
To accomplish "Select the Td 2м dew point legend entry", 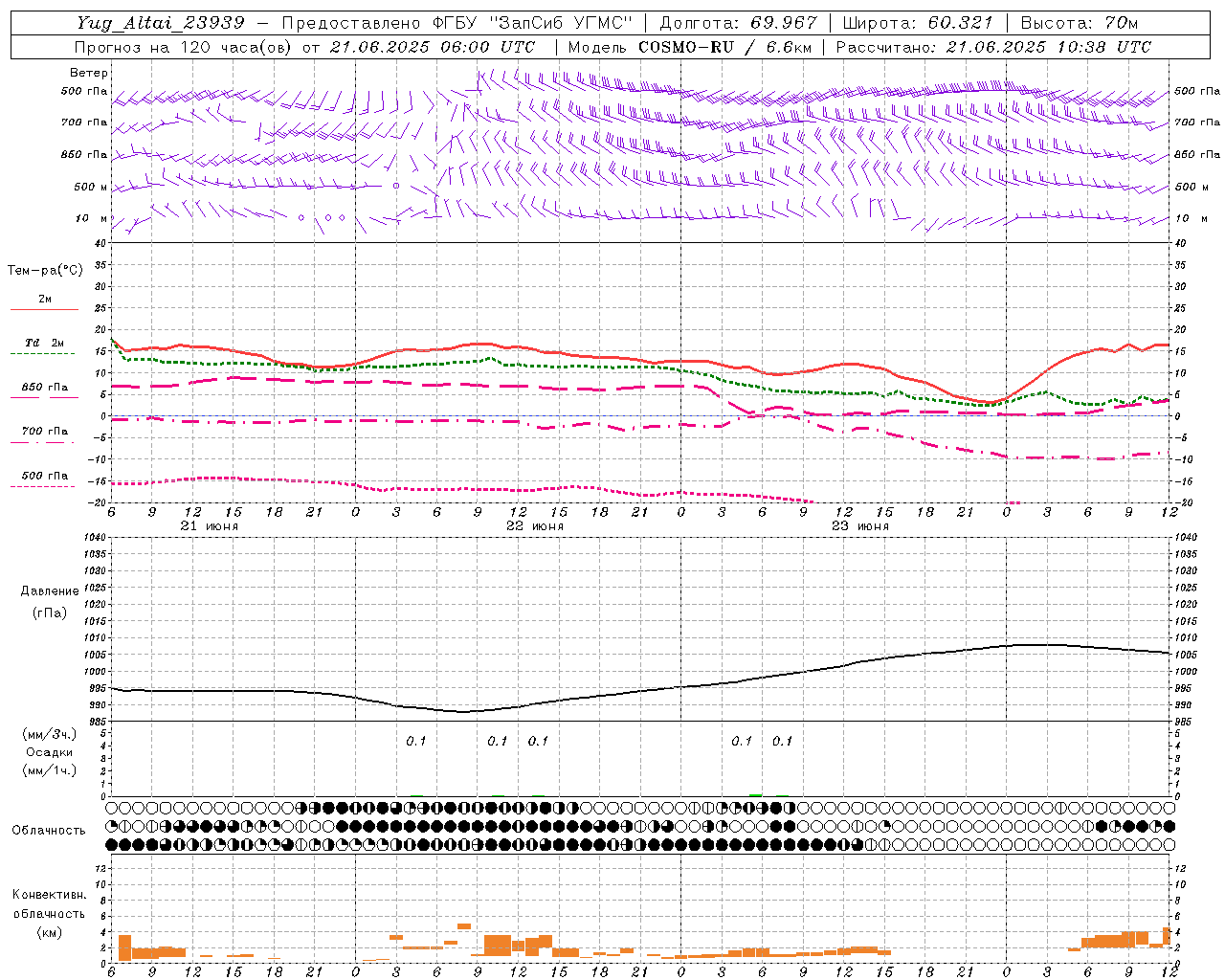I will tap(45, 343).
